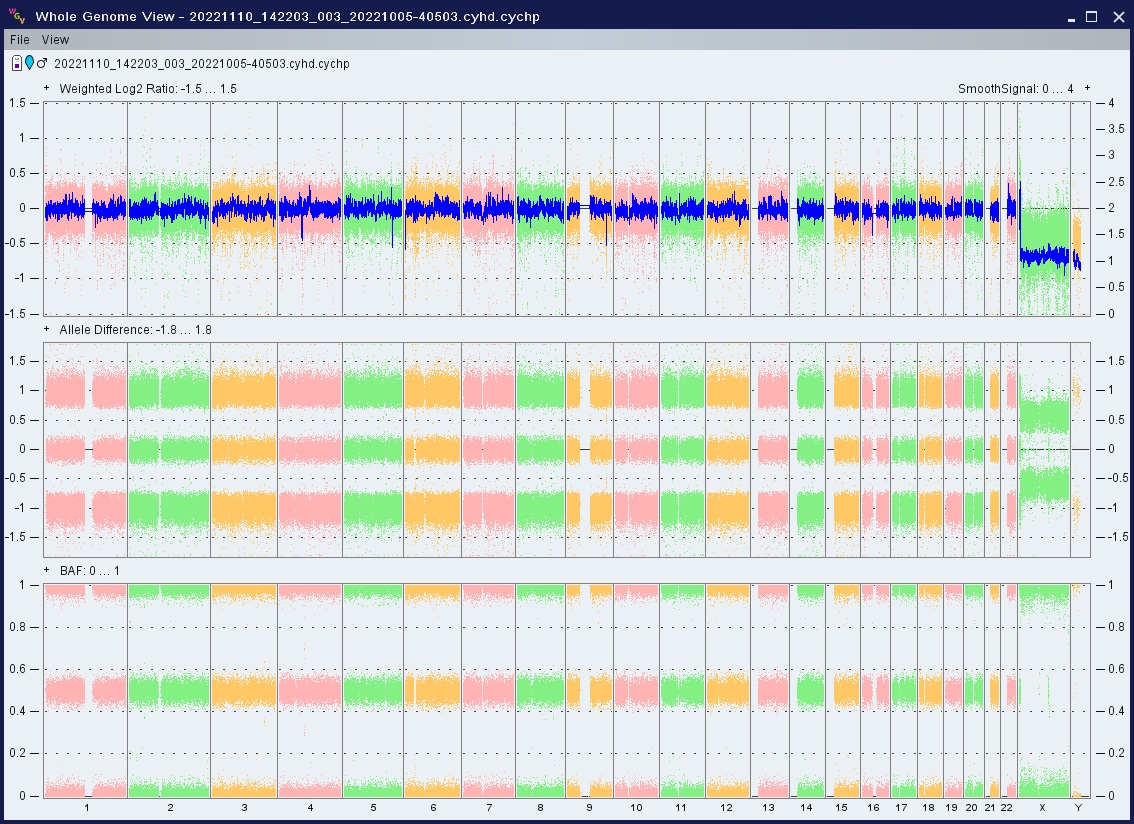Maximize the Whole Genome View window
The height and width of the screenshot is (824, 1134).
pos(1091,16)
